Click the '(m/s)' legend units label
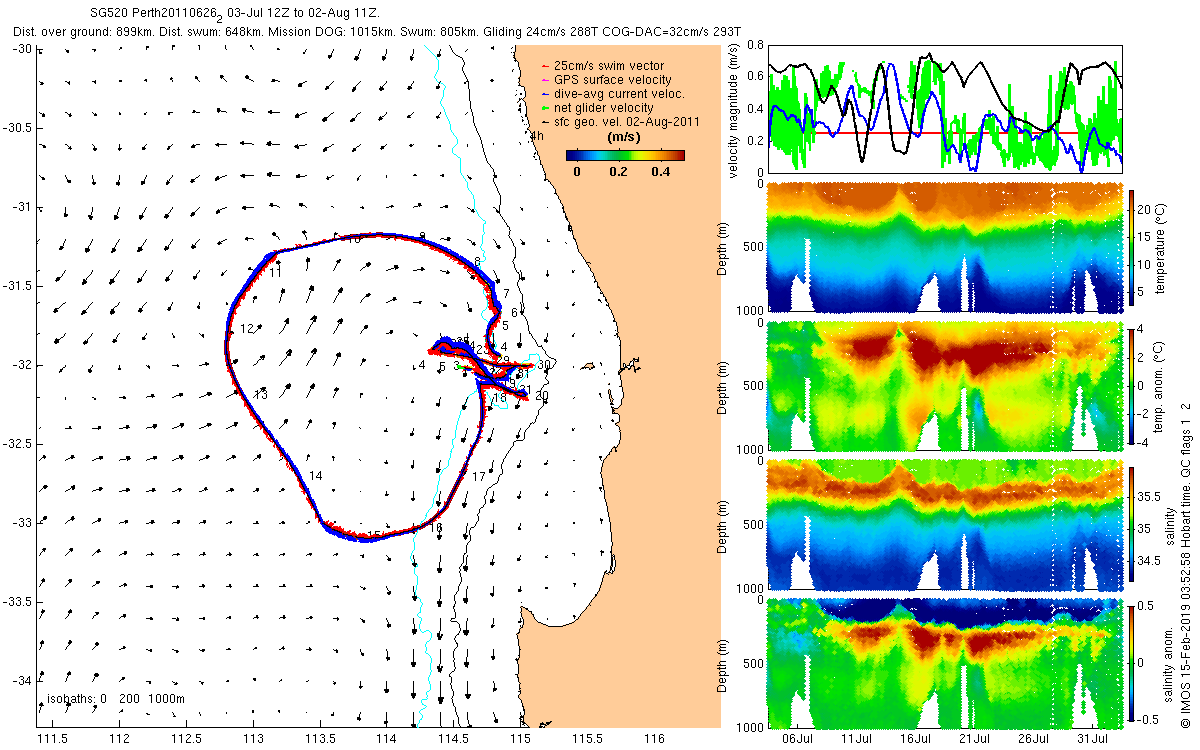The width and height of the screenshot is (1200, 750). pyautogui.click(x=624, y=139)
